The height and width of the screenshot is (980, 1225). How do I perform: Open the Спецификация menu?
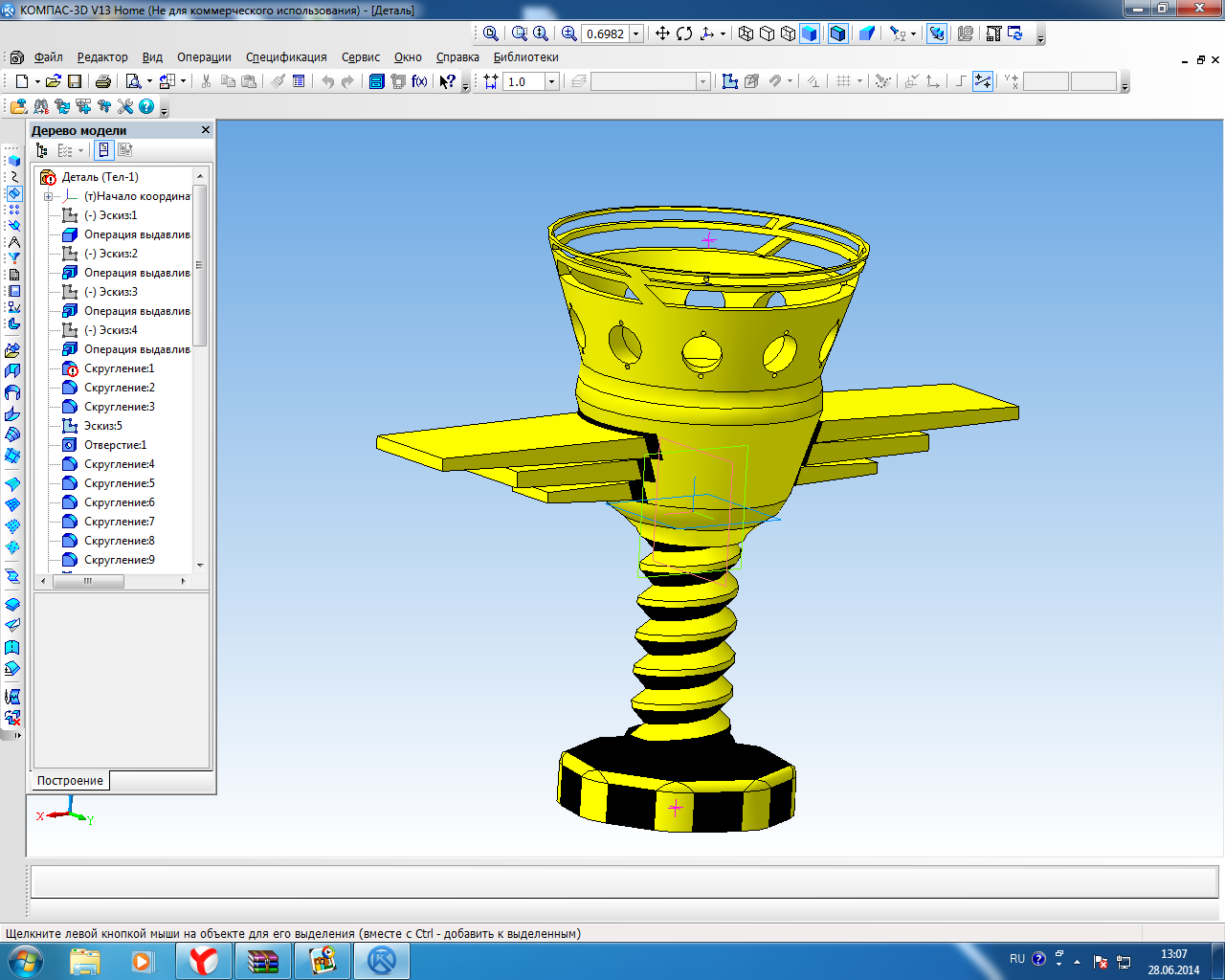[286, 57]
